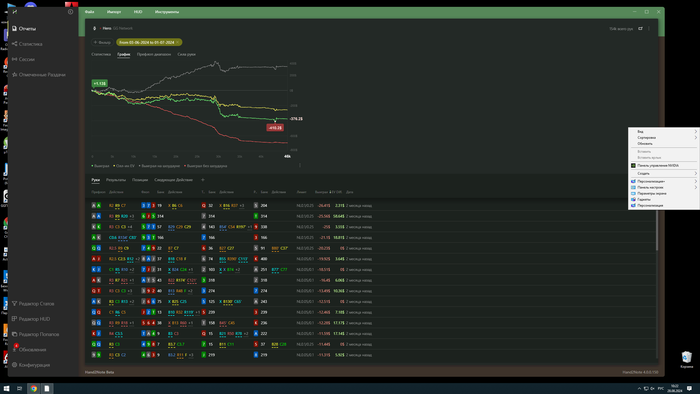Select the Следующее Действие tab
The width and height of the screenshot is (700, 394).
[173, 180]
